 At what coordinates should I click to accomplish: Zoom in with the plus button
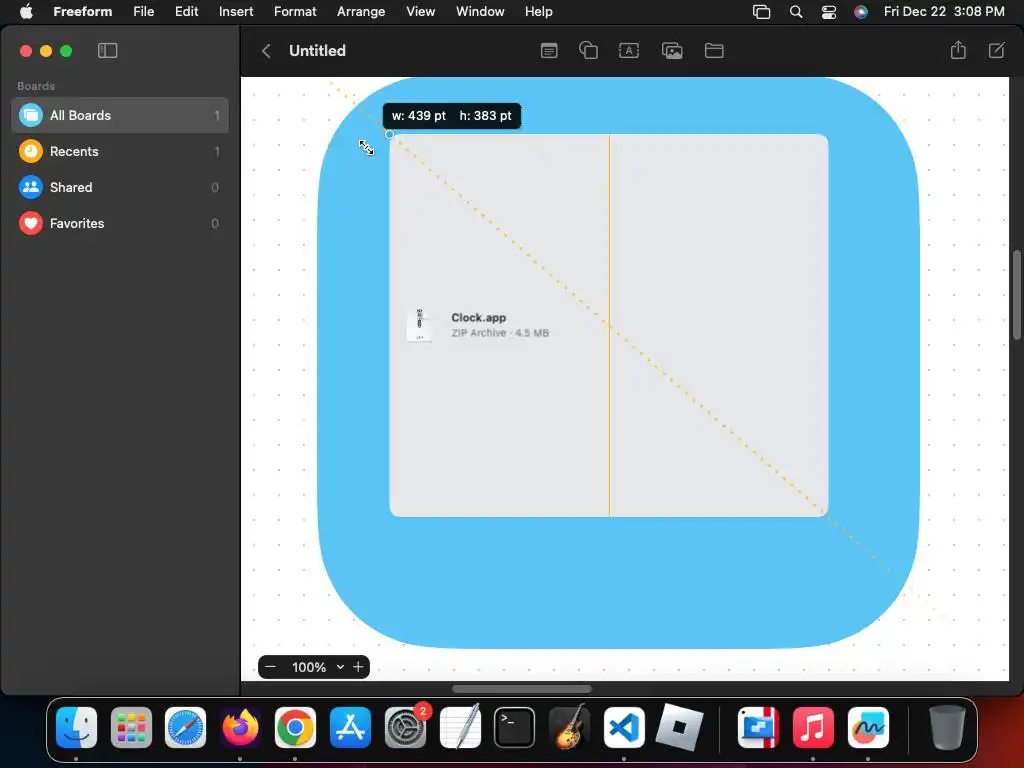(x=358, y=667)
